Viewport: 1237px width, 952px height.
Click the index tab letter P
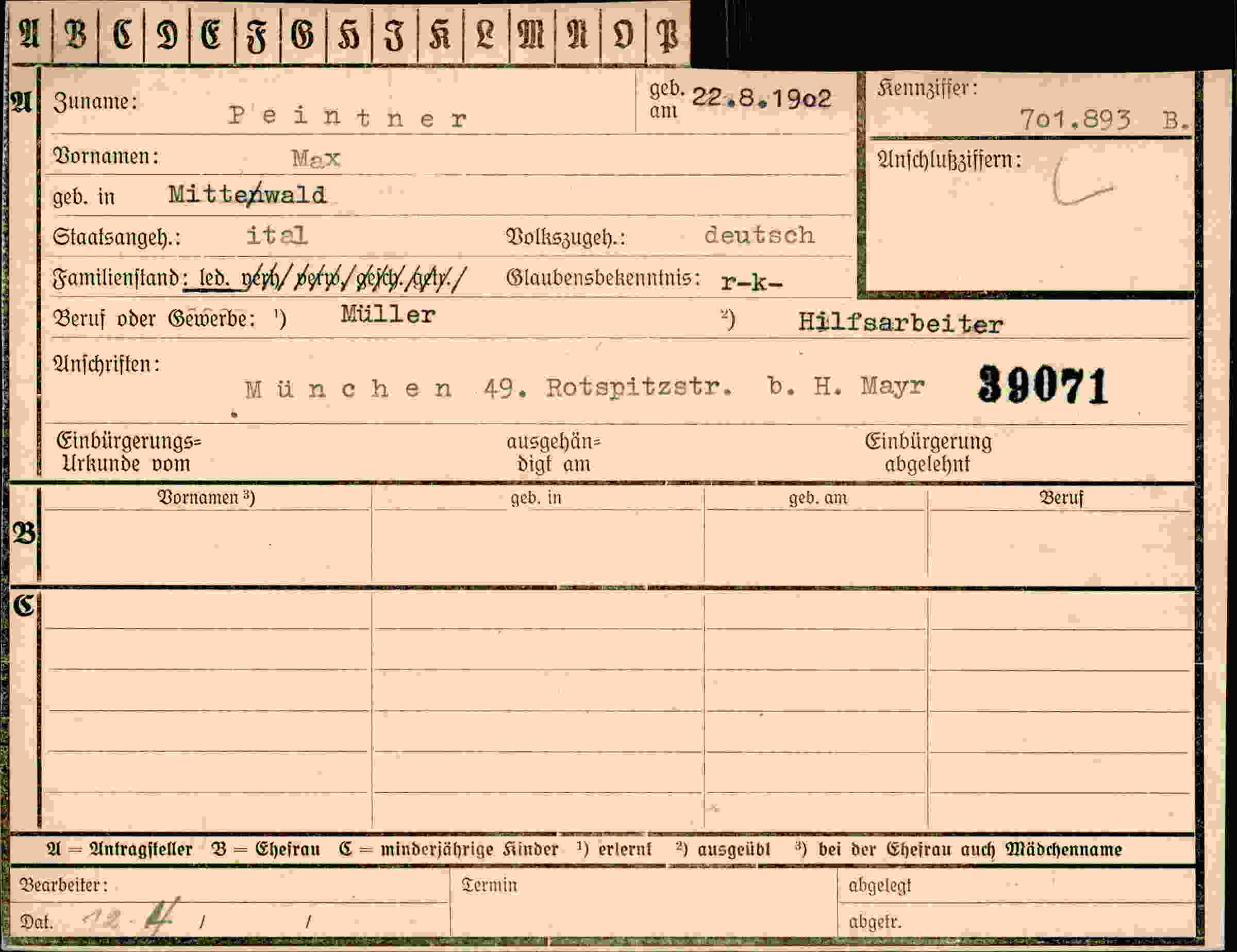pos(668,36)
